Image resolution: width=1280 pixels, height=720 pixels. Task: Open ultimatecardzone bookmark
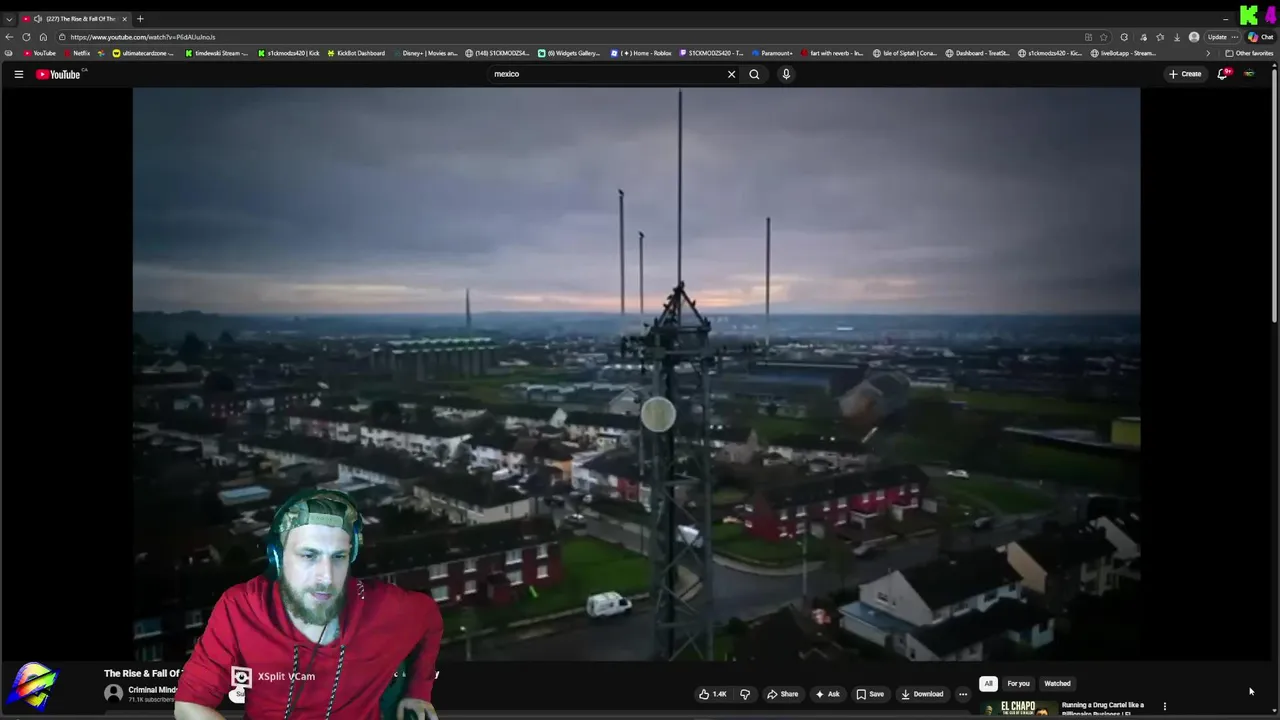(143, 53)
